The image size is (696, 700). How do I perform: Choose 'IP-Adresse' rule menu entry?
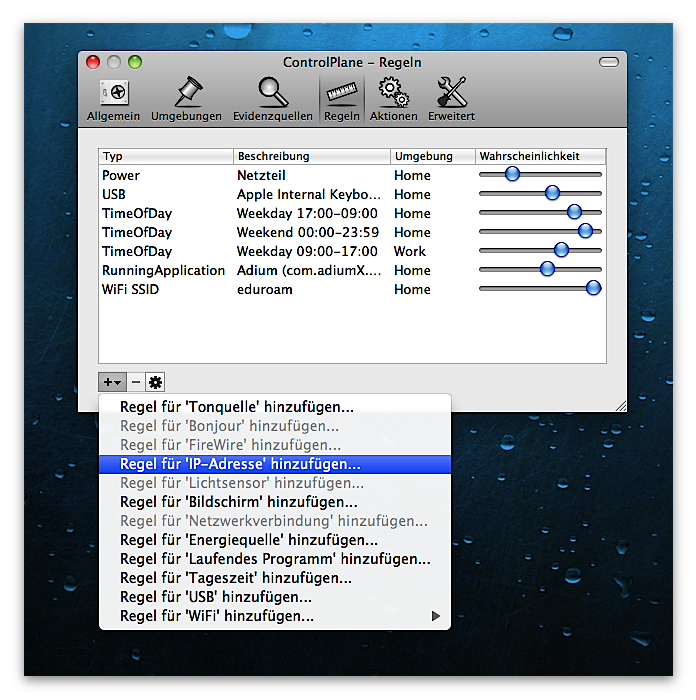point(275,464)
